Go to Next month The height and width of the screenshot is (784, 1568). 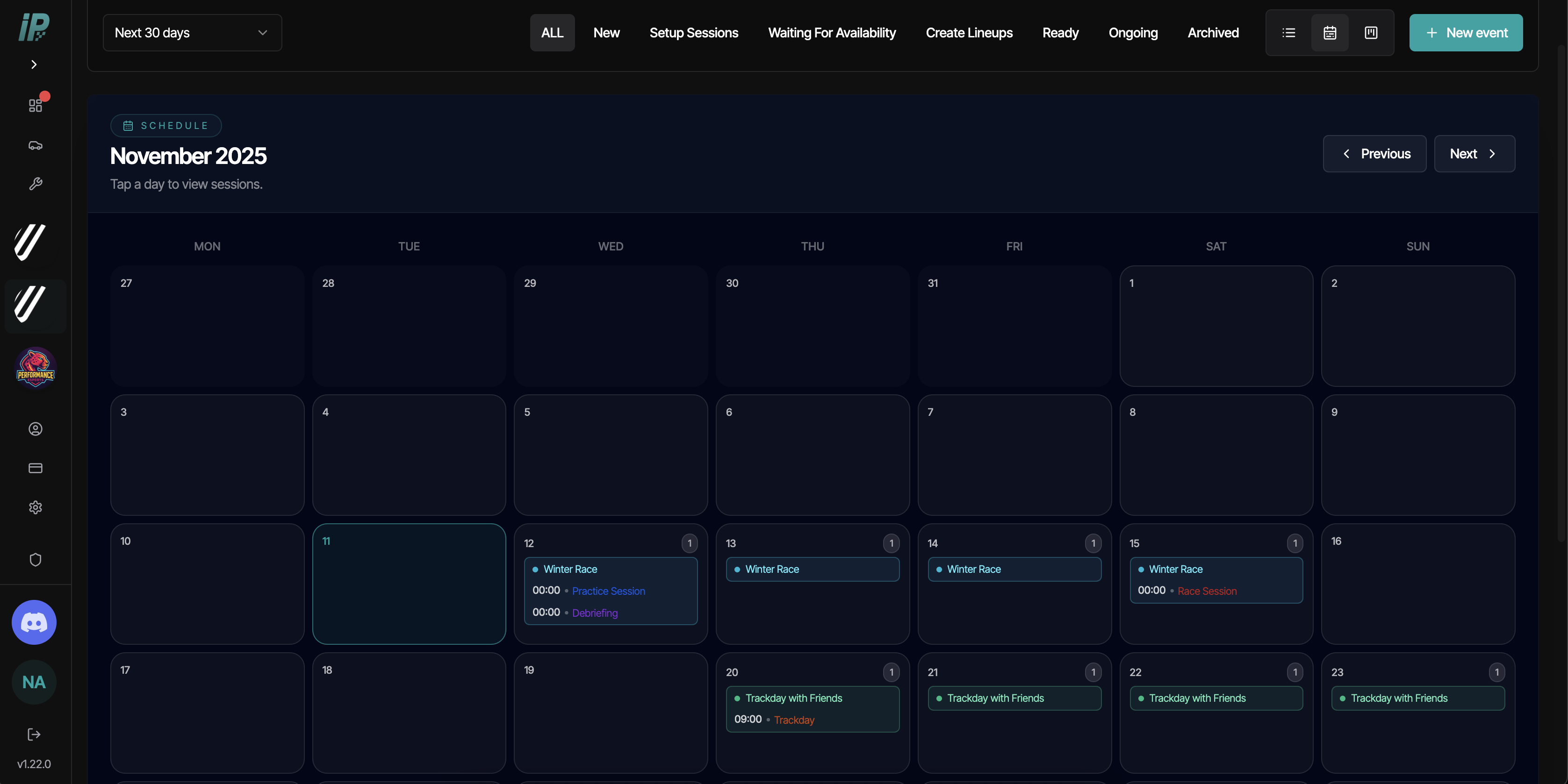pos(1474,154)
